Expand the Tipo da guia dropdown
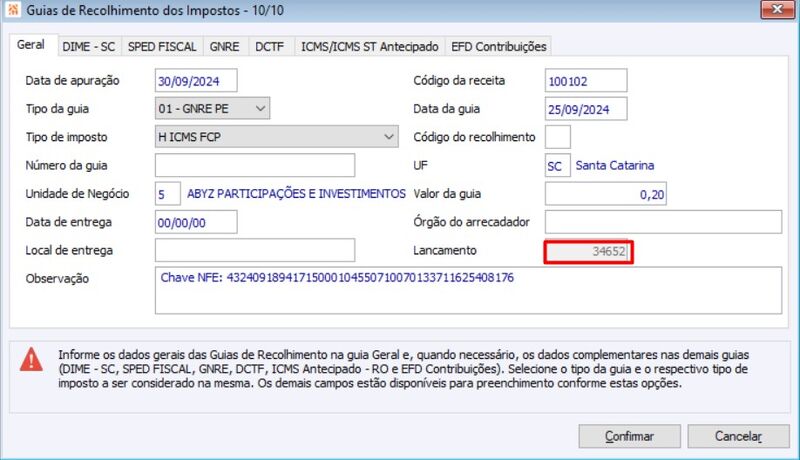 [x=260, y=109]
